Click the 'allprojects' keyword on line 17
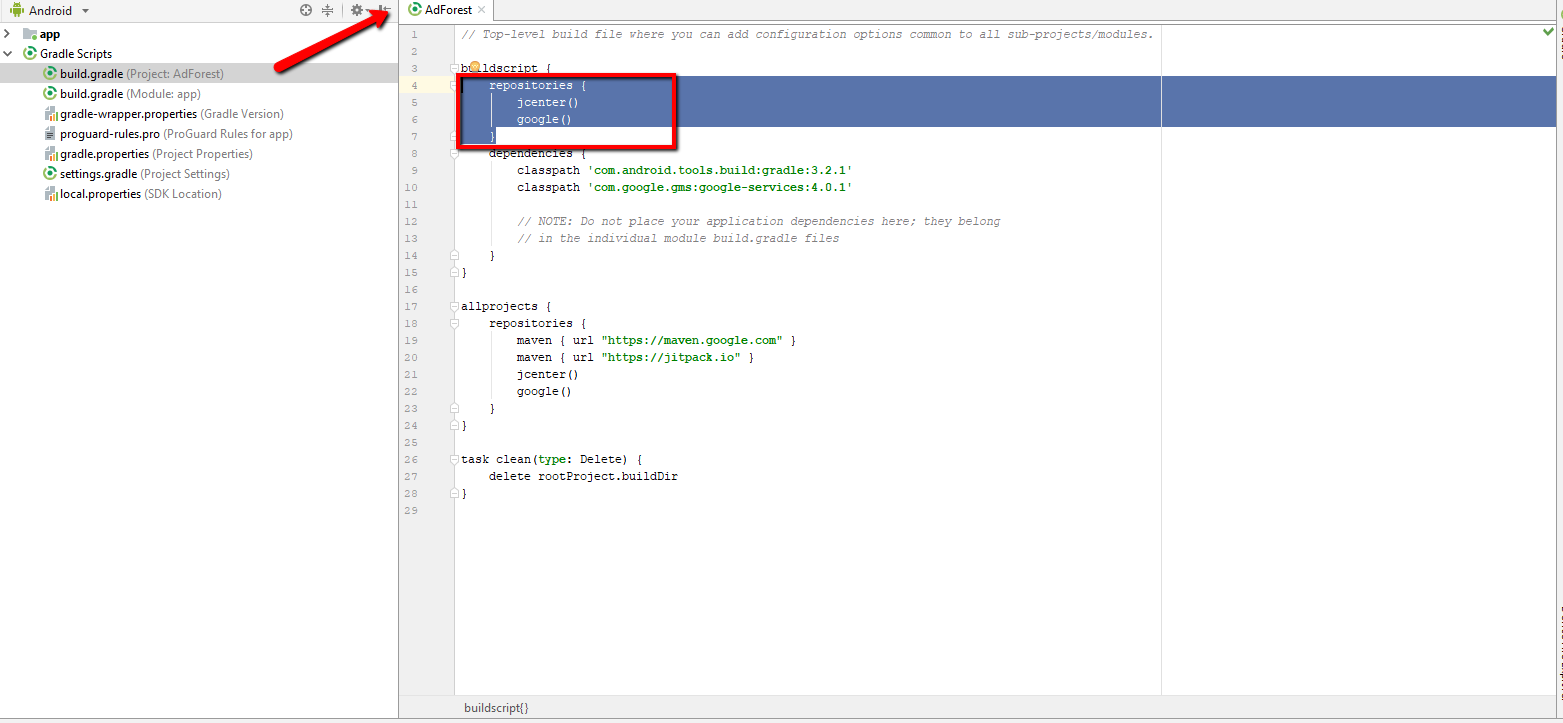1563x723 pixels. coord(499,307)
